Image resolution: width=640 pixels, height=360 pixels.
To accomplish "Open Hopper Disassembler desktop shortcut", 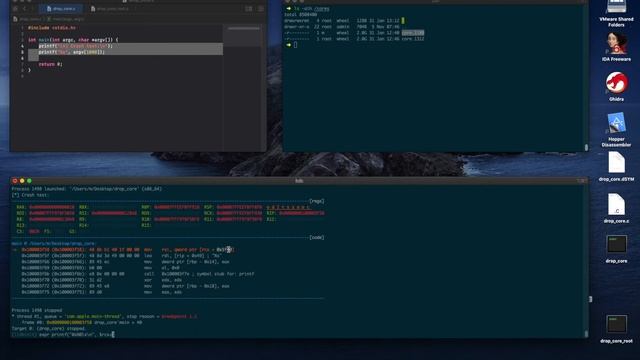I will point(616,129).
